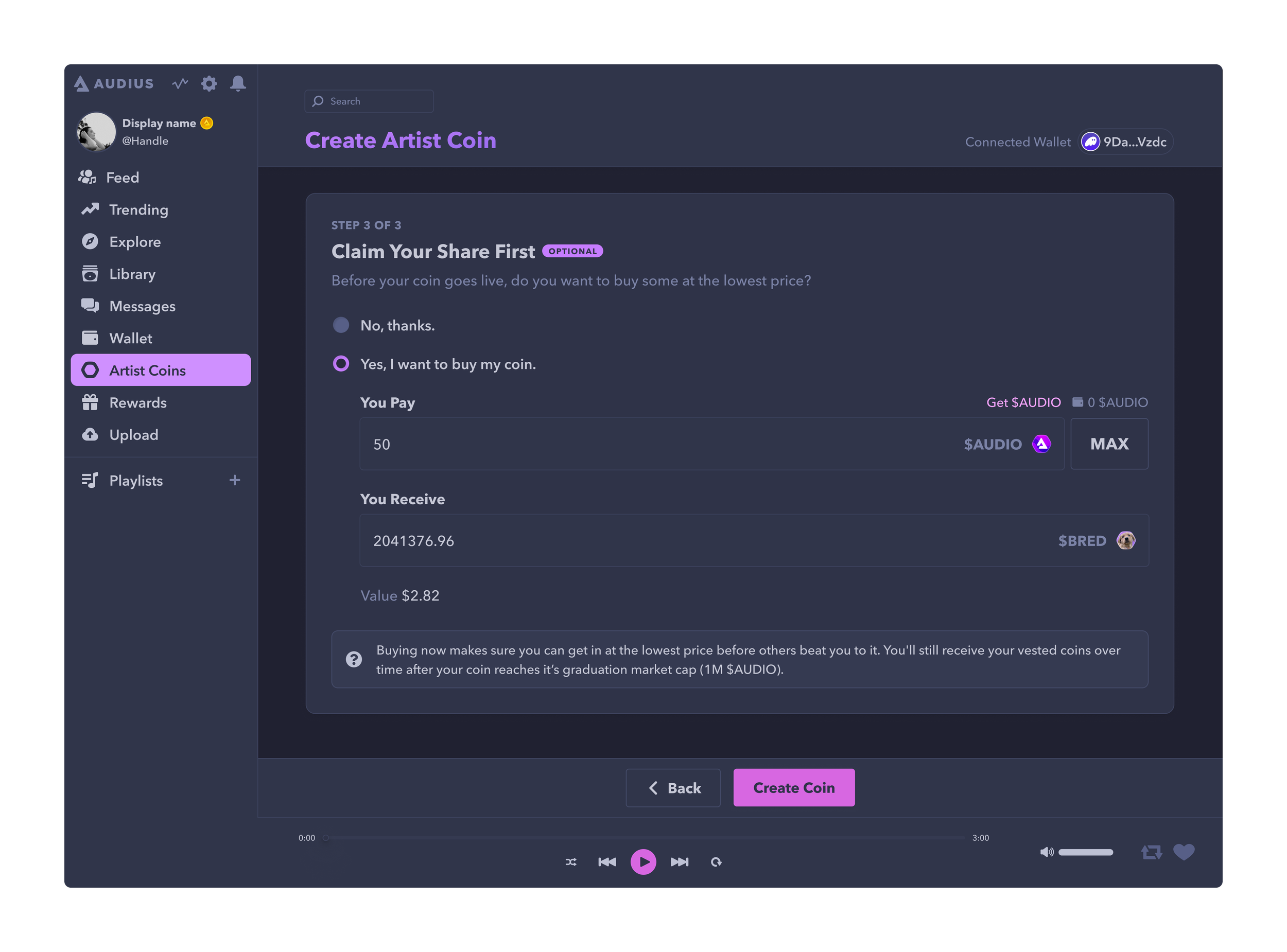This screenshot has height=952, width=1287.
Task: Open settings gear icon
Action: [208, 83]
